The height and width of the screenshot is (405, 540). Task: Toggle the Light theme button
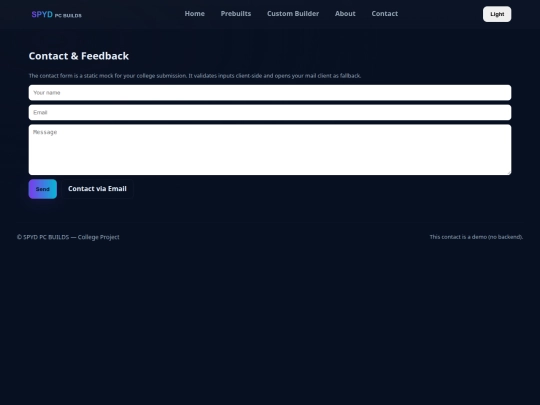497,14
